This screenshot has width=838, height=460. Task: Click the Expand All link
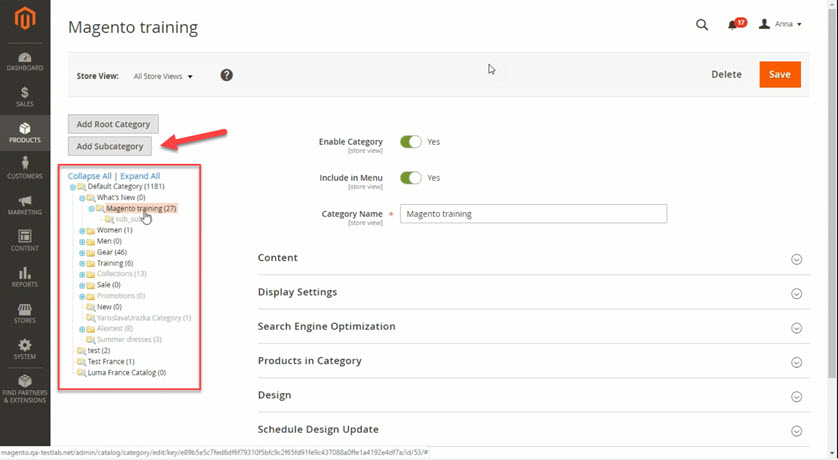tap(140, 176)
